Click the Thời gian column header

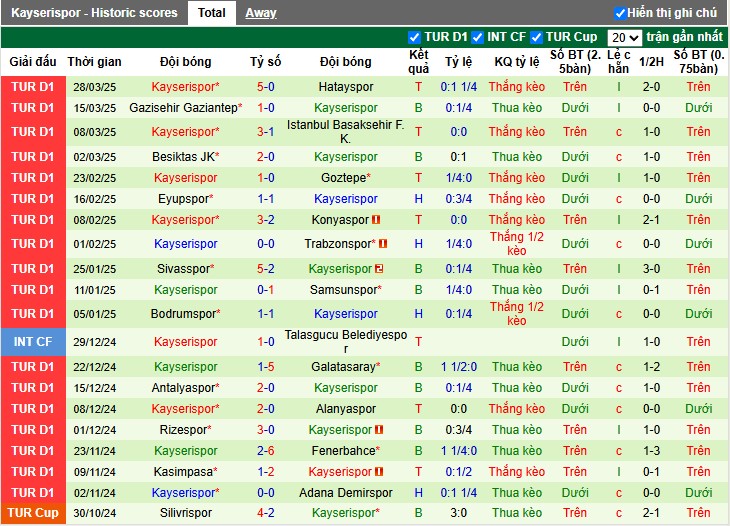[95, 62]
